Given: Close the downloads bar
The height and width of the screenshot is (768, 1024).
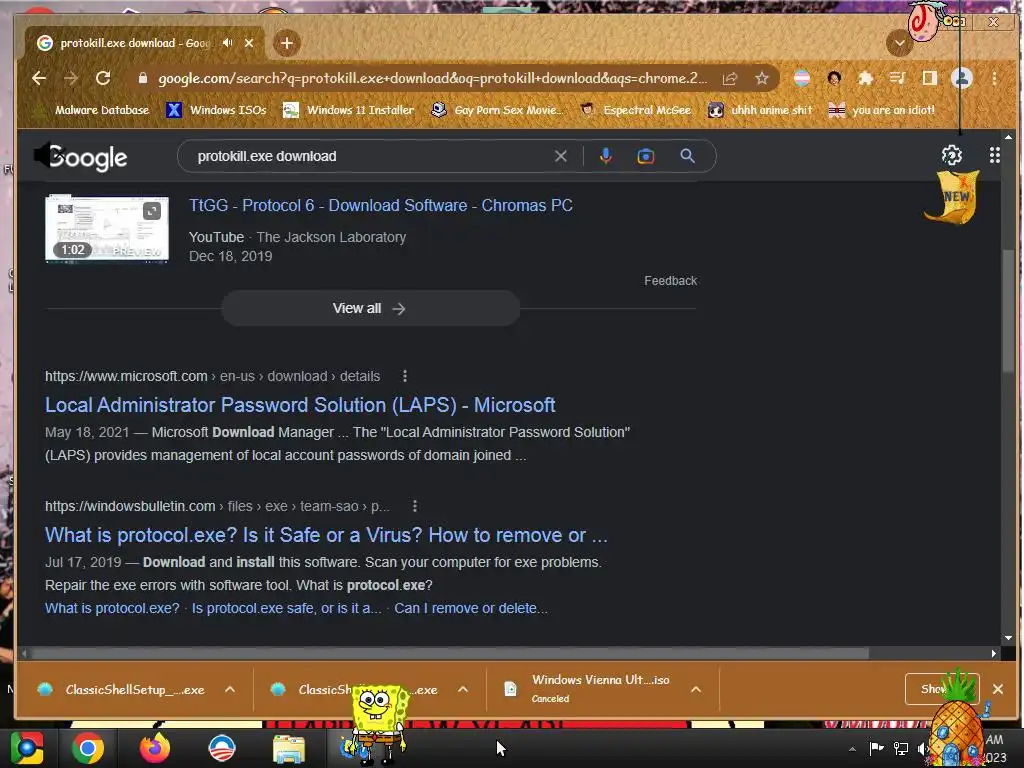Looking at the screenshot, I should pos(997,689).
